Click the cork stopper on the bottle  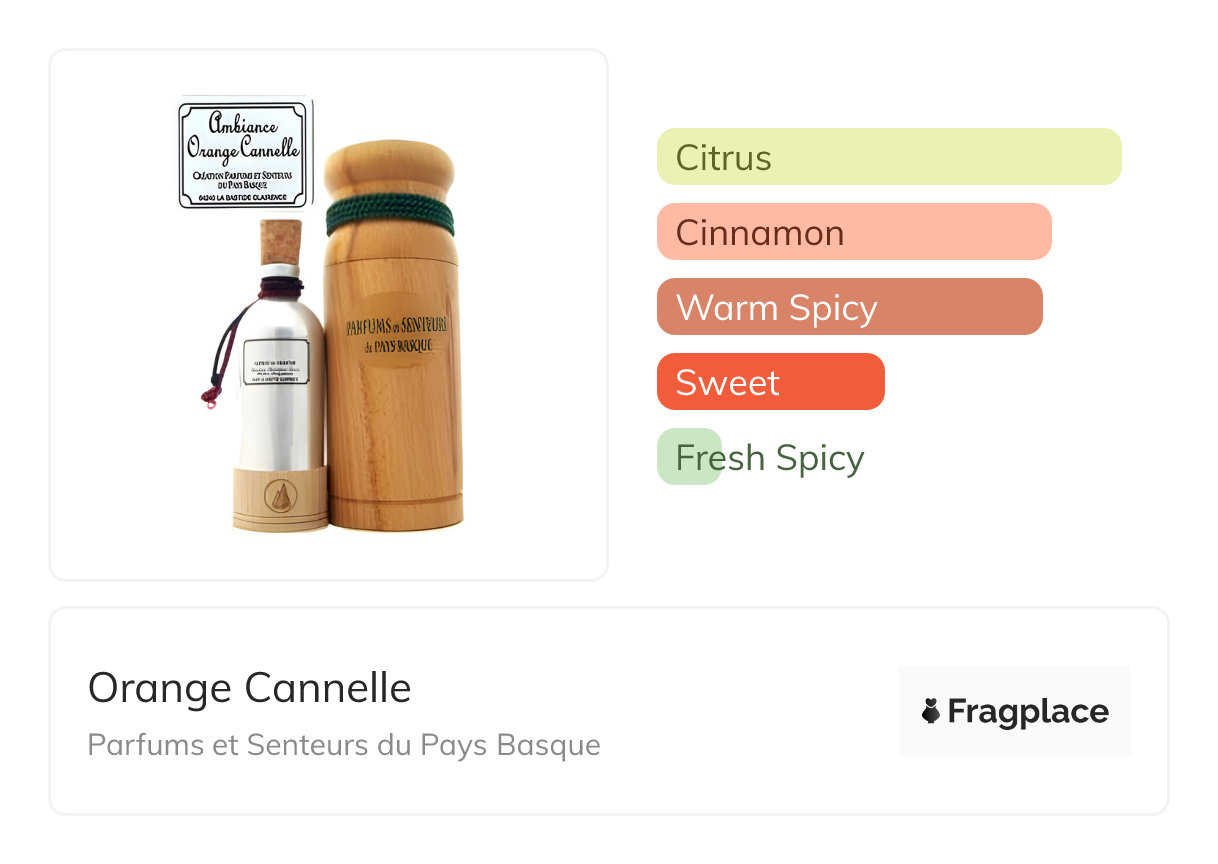[280, 243]
